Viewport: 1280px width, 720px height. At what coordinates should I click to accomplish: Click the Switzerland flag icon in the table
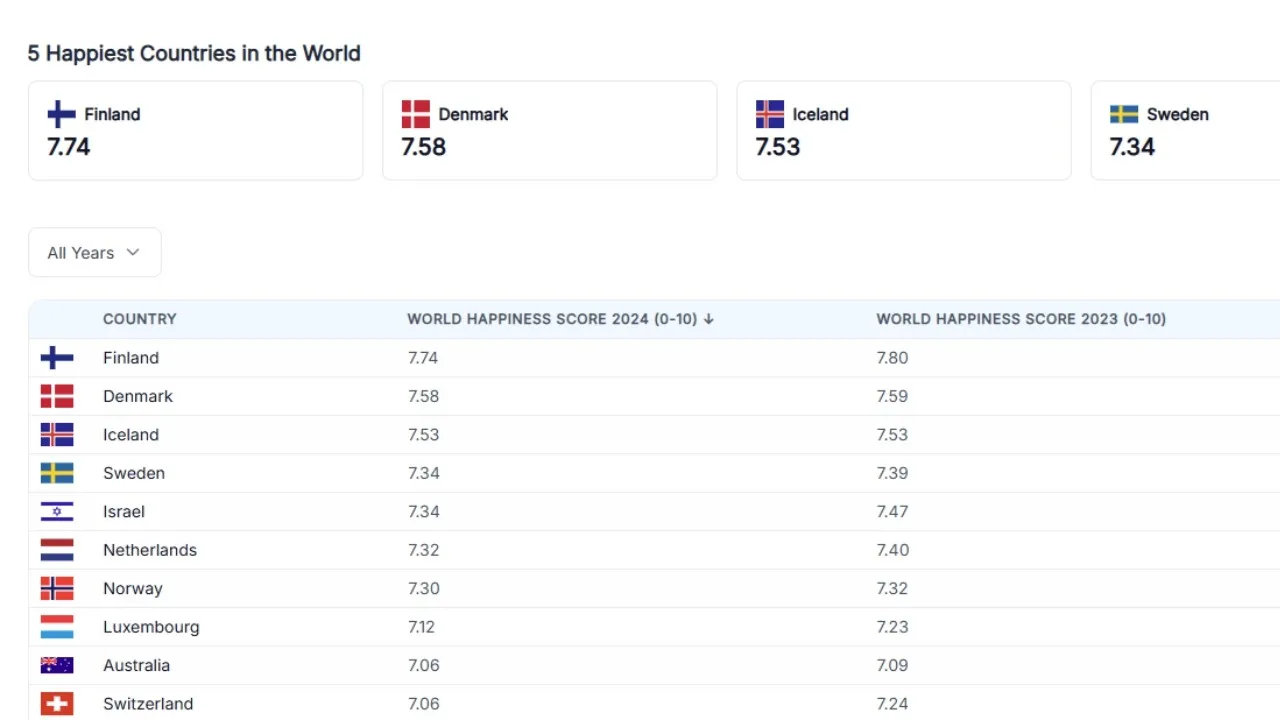(57, 703)
